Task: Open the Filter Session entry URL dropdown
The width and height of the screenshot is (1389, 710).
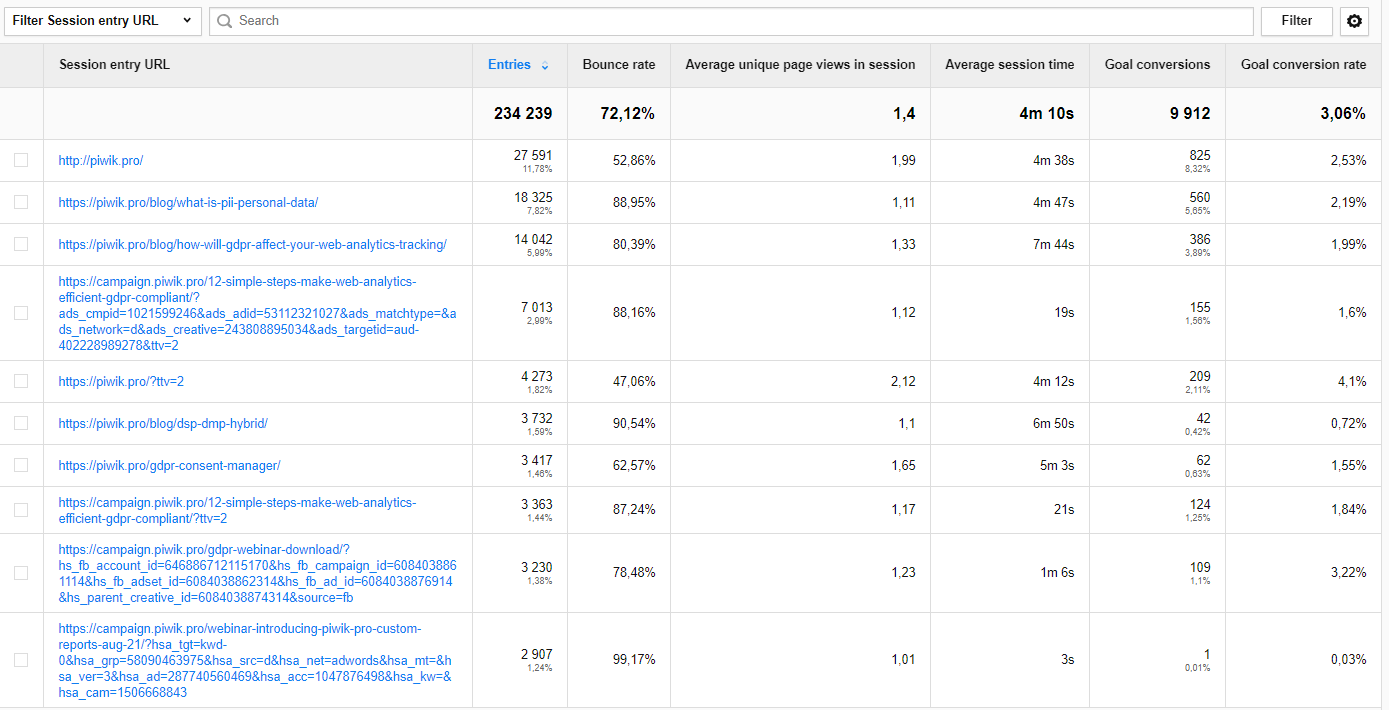Action: click(102, 21)
